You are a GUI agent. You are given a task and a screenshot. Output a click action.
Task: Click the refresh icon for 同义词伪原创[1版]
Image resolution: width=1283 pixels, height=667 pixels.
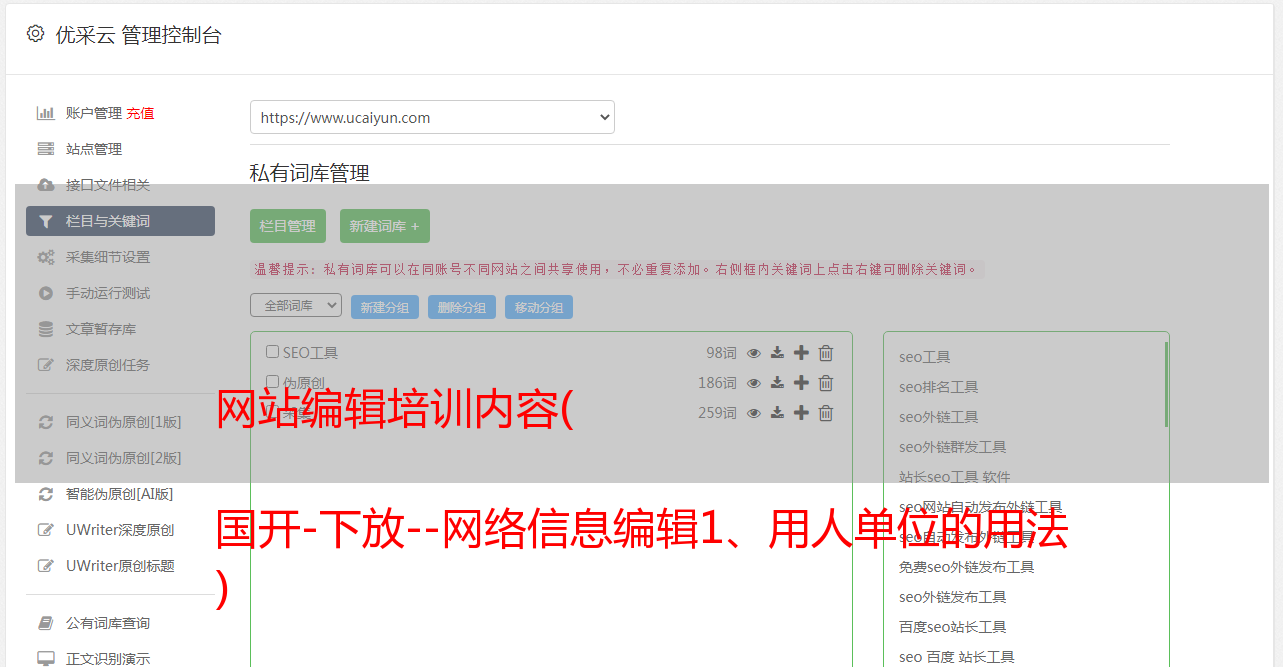click(x=45, y=422)
